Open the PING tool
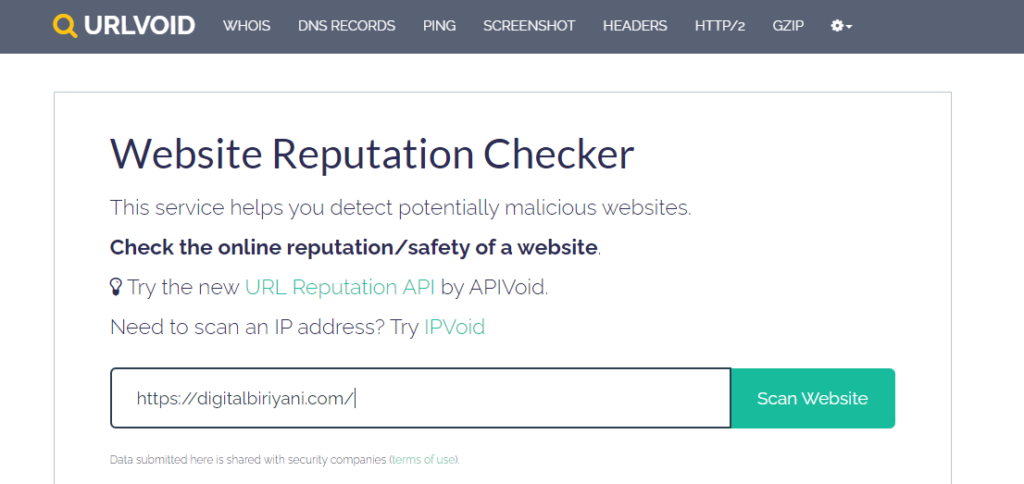1024x484 pixels. pyautogui.click(x=440, y=26)
